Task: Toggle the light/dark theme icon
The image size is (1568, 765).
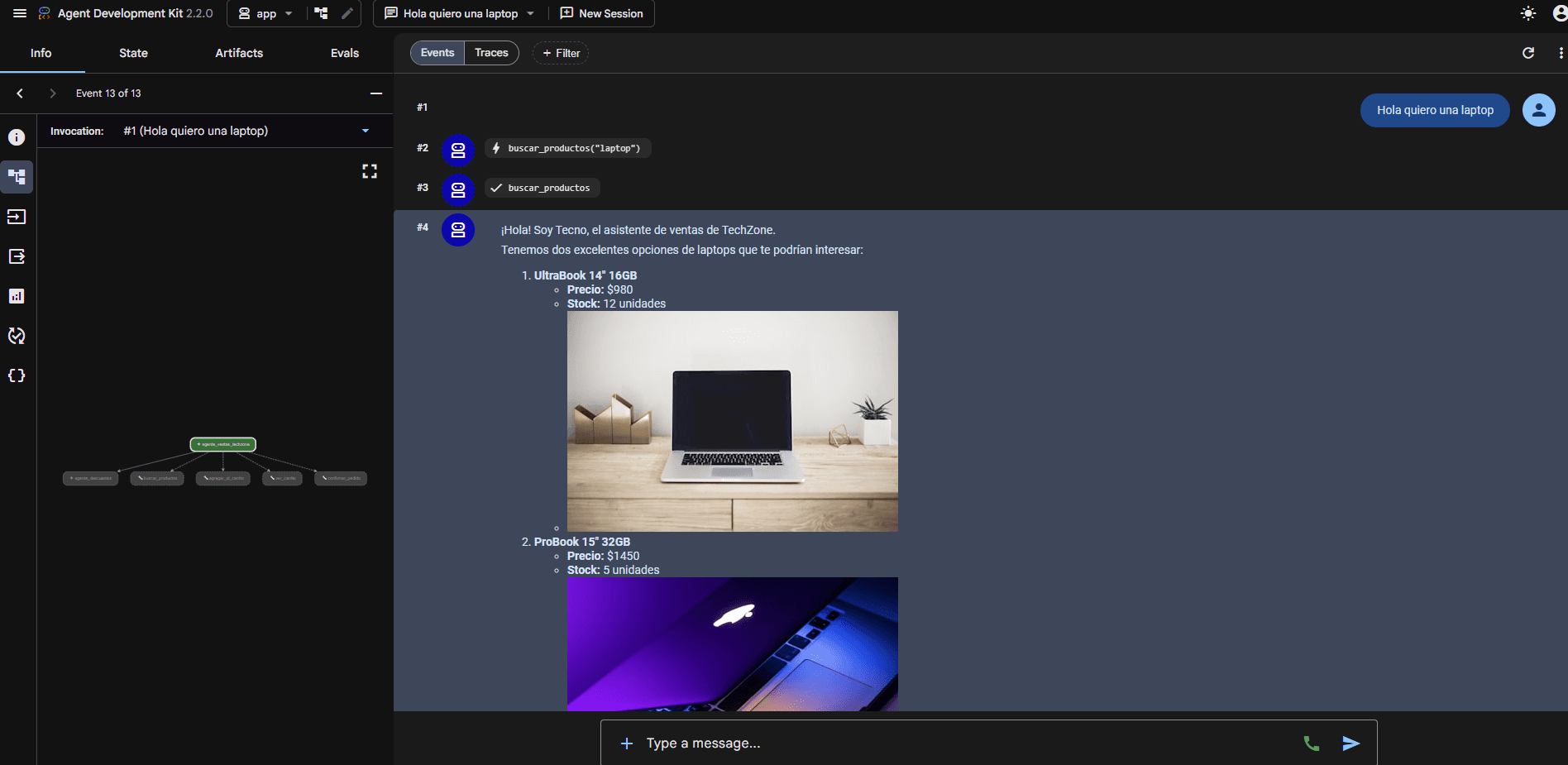Action: click(x=1528, y=13)
